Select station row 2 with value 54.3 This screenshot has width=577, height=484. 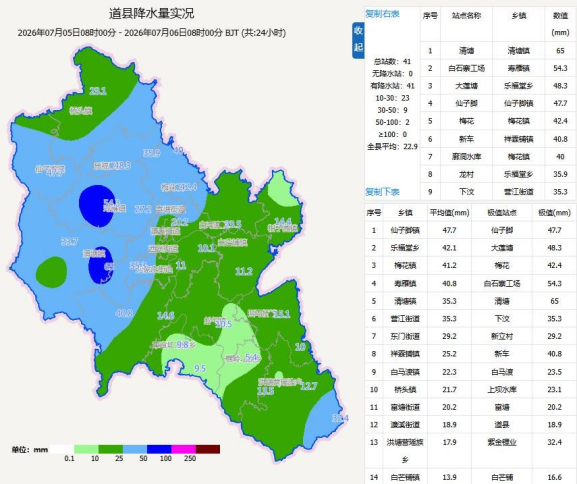498,68
